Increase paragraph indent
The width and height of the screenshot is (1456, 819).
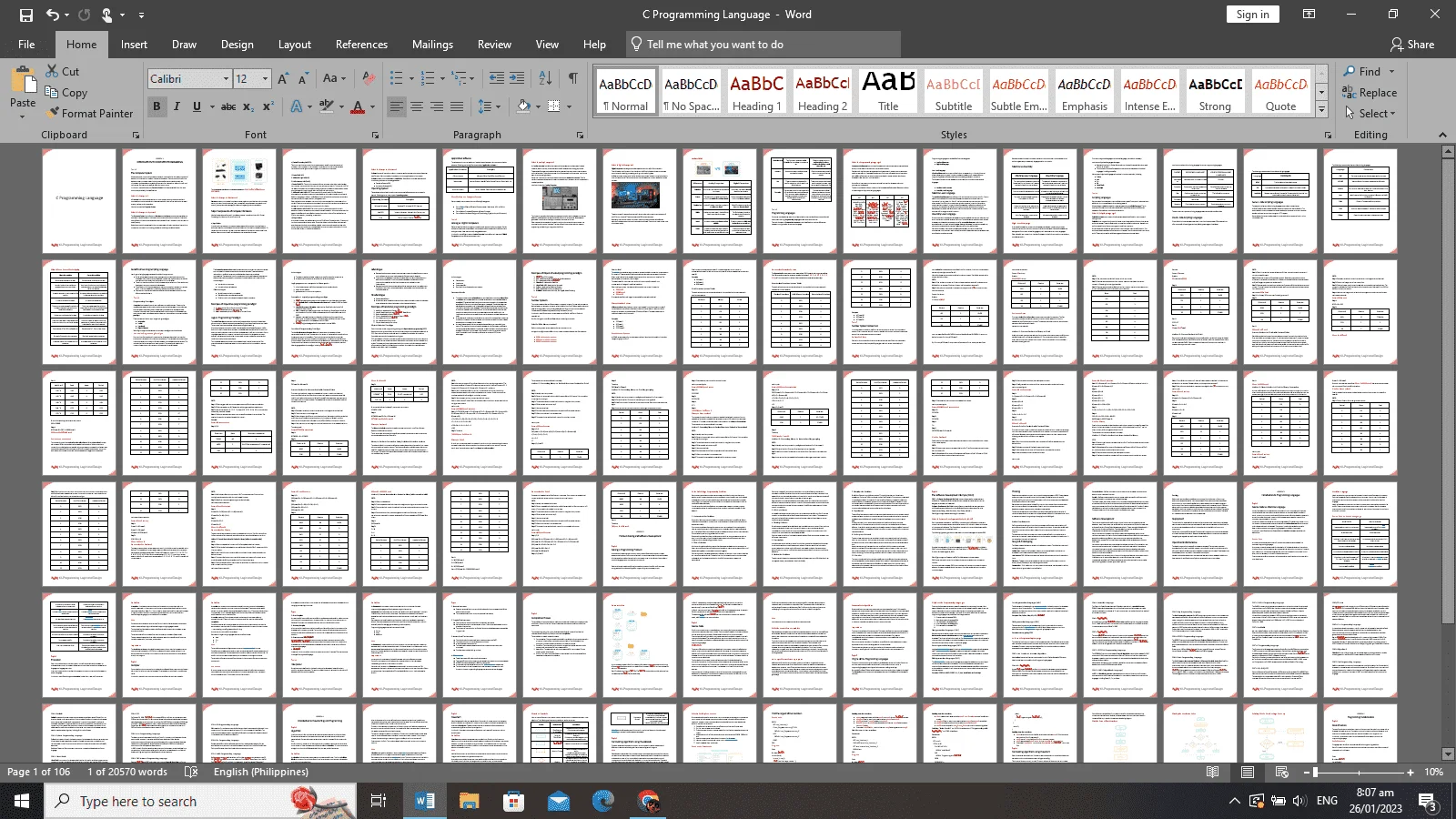pos(517,79)
